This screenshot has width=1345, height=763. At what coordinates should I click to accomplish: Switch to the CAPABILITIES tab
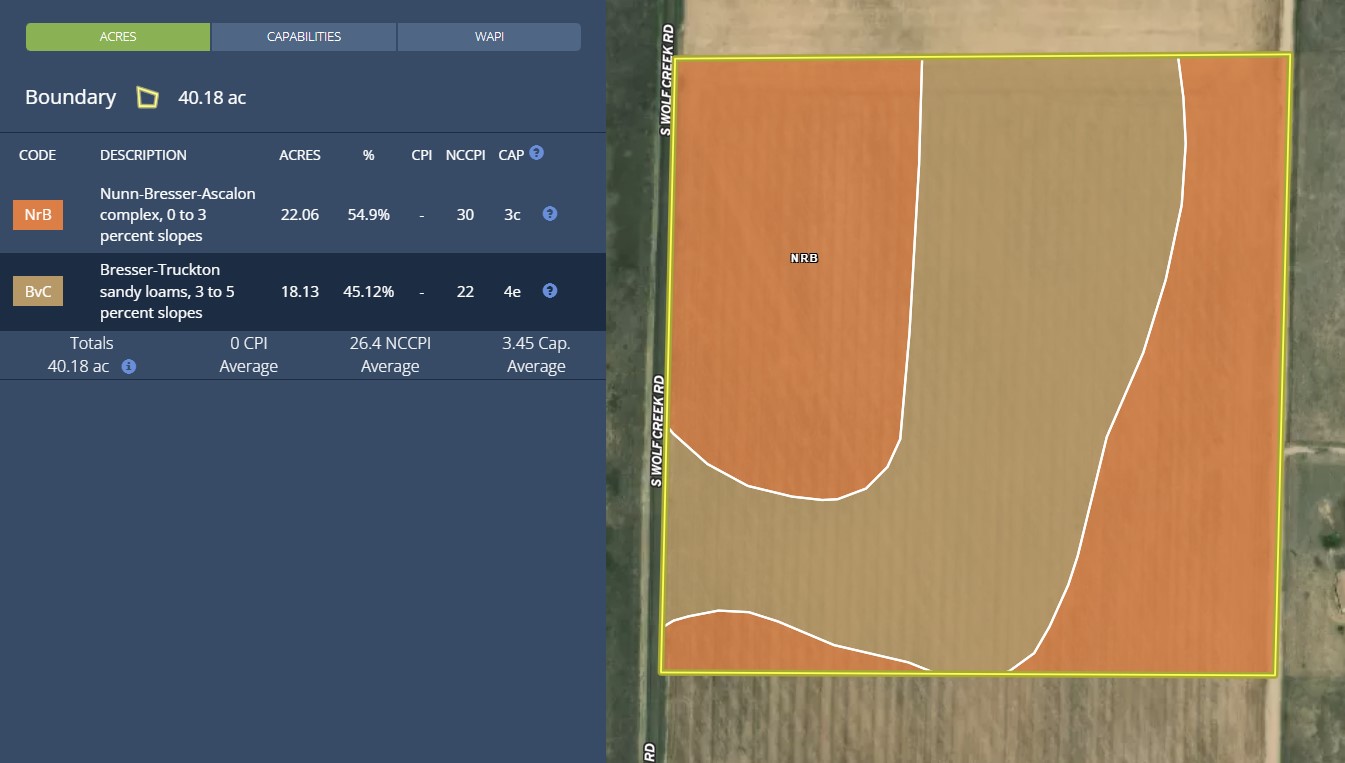[303, 37]
